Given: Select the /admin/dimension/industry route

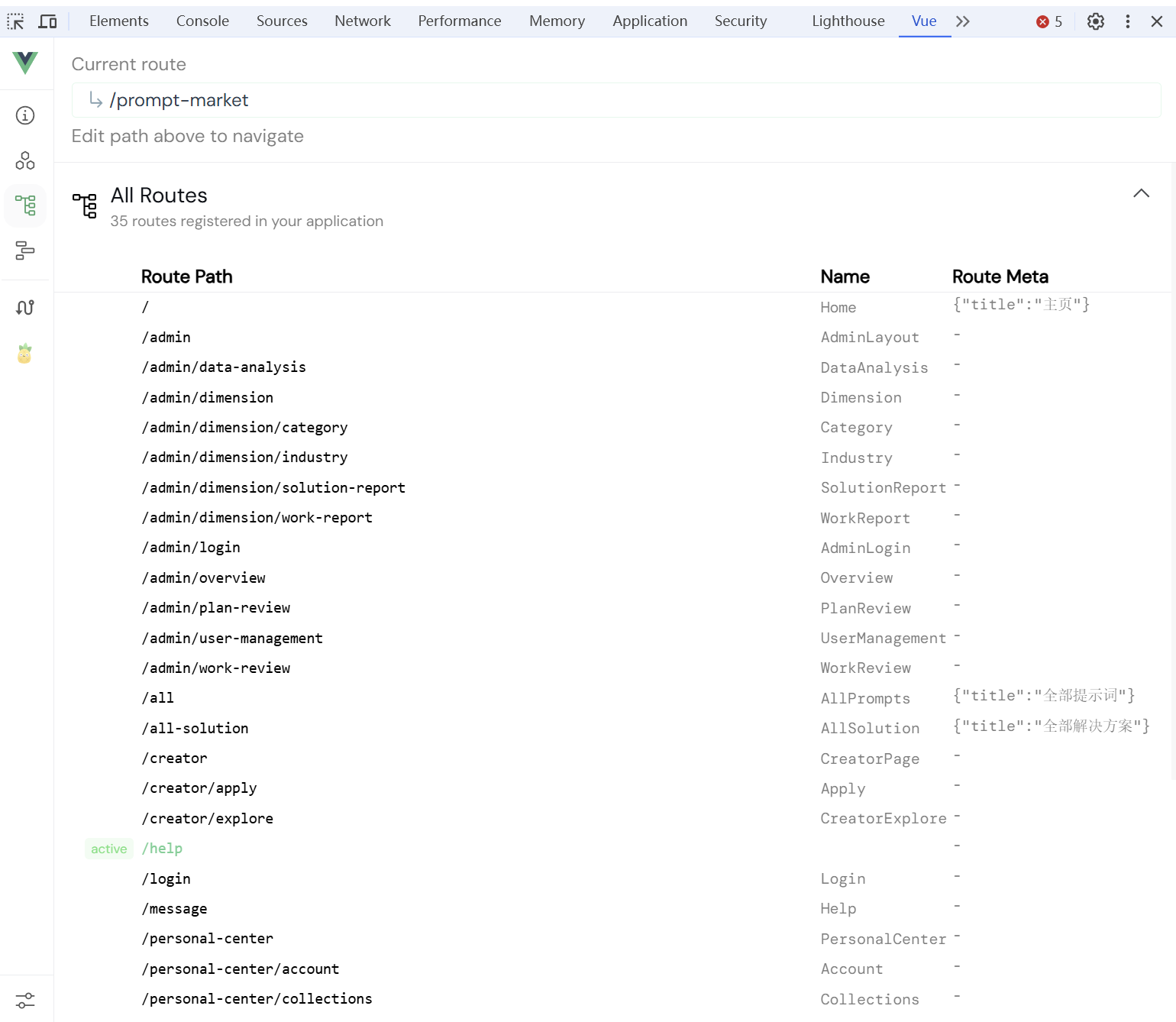Looking at the screenshot, I should 244,458.
